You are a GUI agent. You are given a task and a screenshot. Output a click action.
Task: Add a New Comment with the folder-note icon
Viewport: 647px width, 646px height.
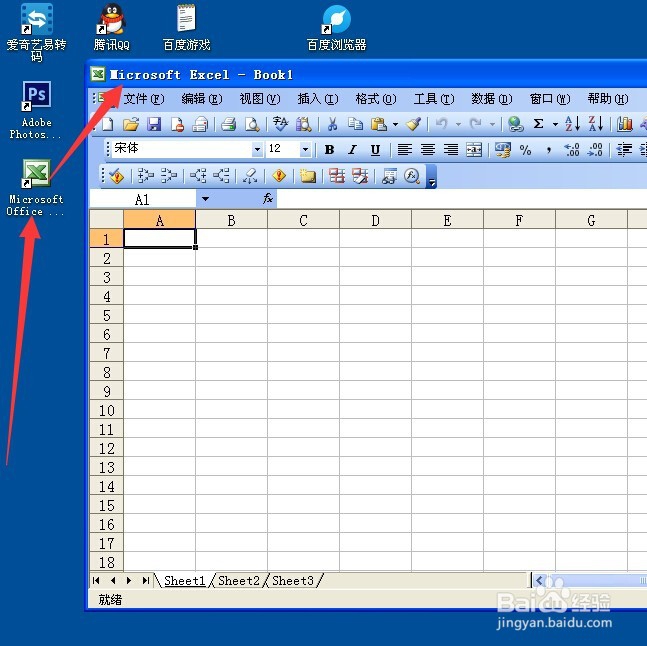pos(307,177)
